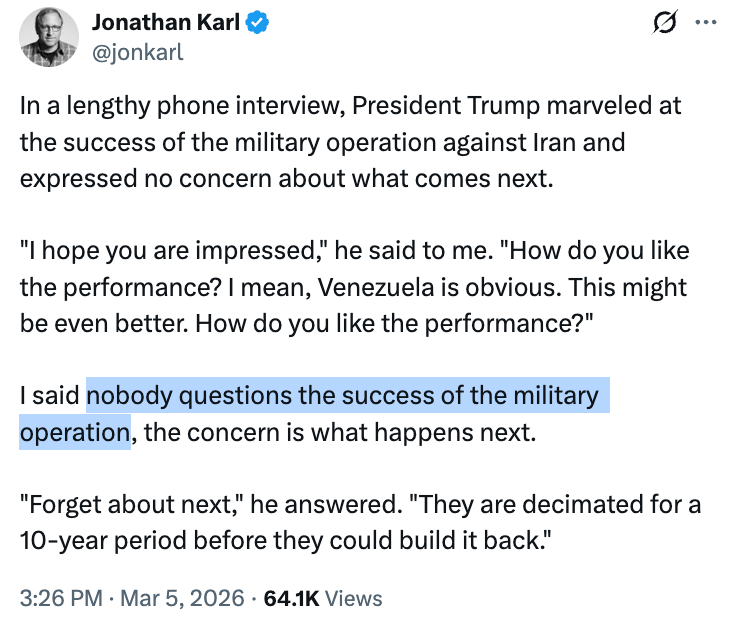Click the @jonkarl handle
Viewport: 729px width, 620px height.
(137, 52)
